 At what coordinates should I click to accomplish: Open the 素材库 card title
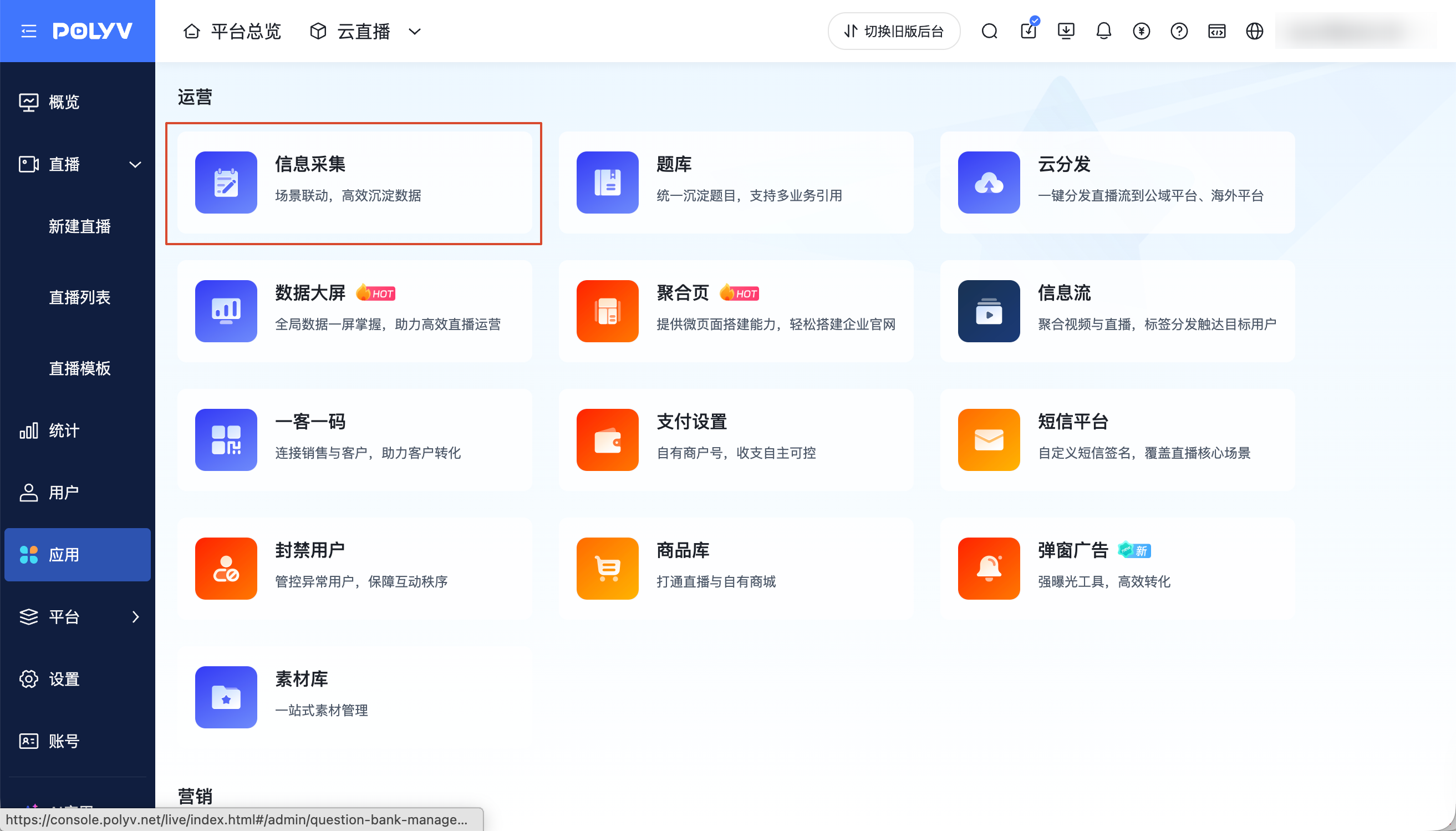(302, 679)
